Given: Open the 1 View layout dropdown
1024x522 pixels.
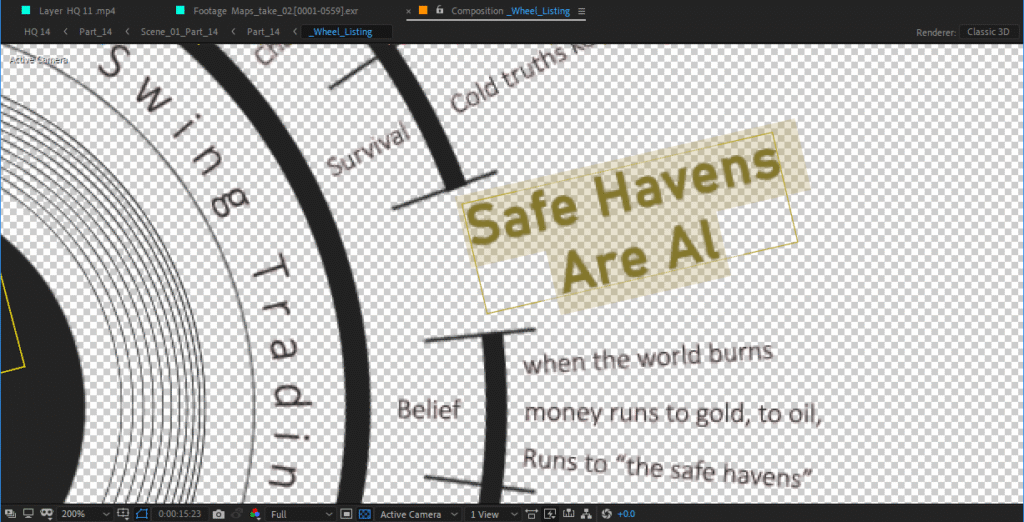Looking at the screenshot, I should tap(493, 514).
